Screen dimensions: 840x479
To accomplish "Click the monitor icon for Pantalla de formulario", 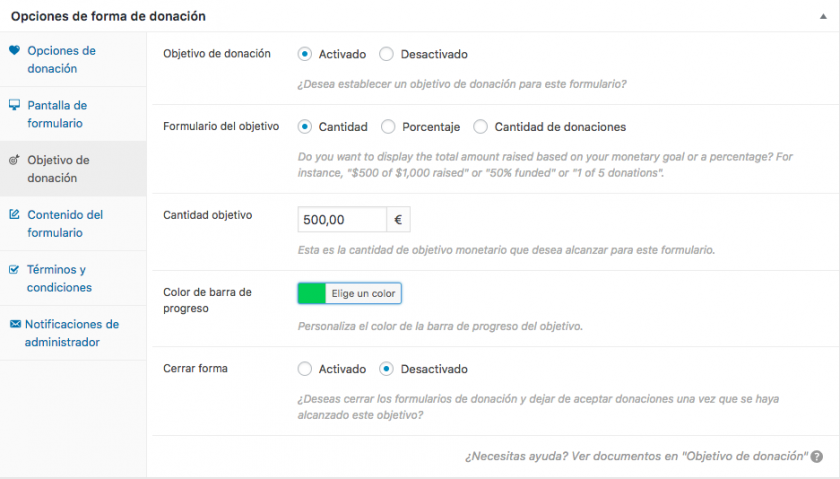I will 14,105.
